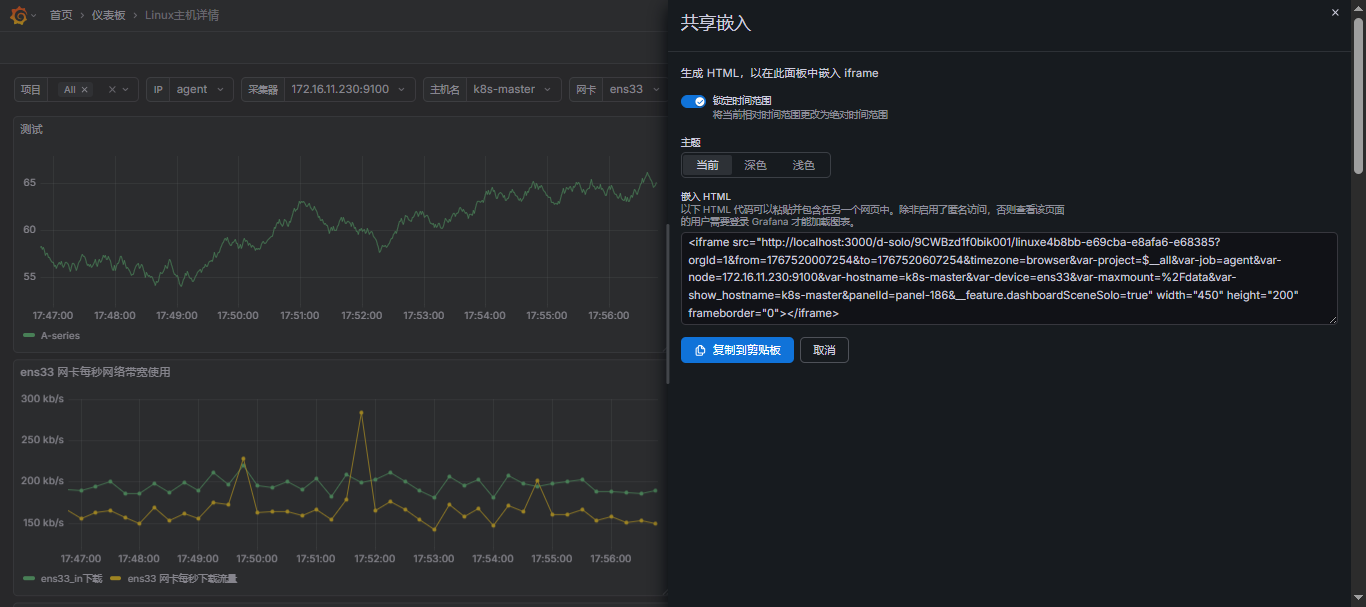Remove the All tag in 项目 filter
The image size is (1366, 607).
85,90
